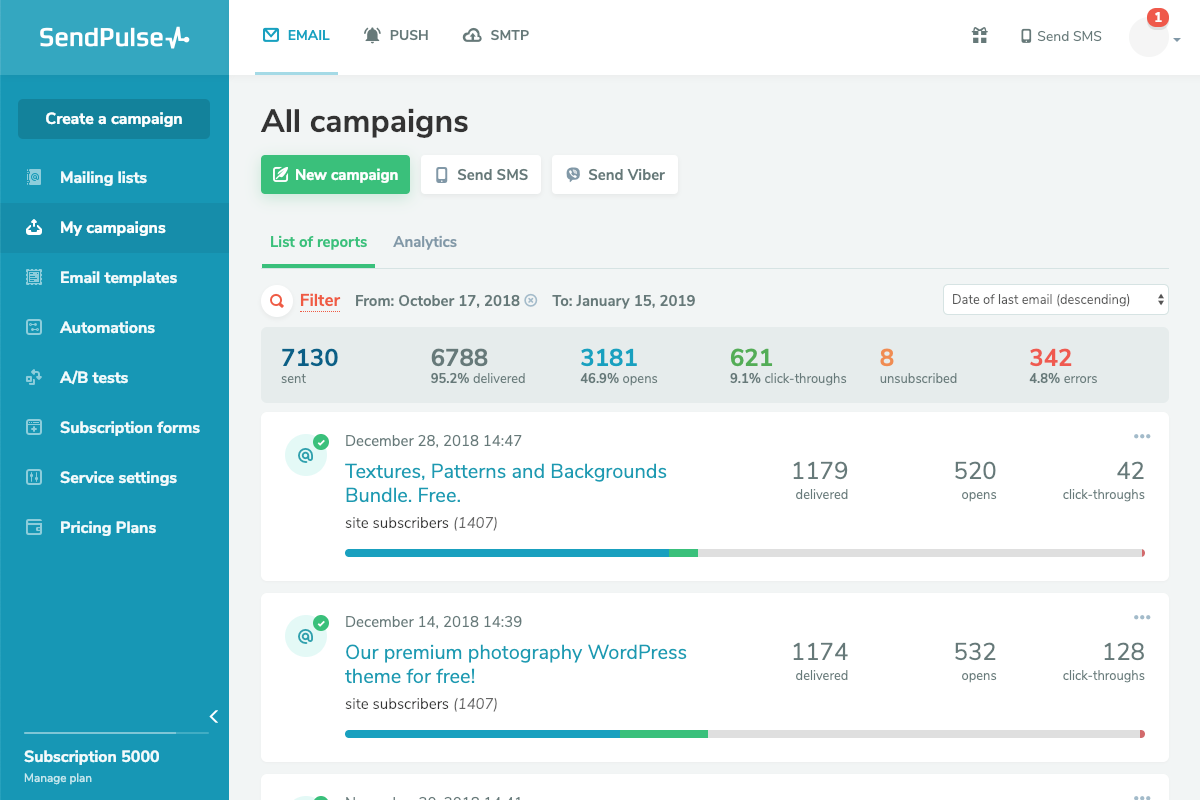Click the phone icon beside Send SMS in header
The height and width of the screenshot is (800, 1200).
coord(1026,36)
